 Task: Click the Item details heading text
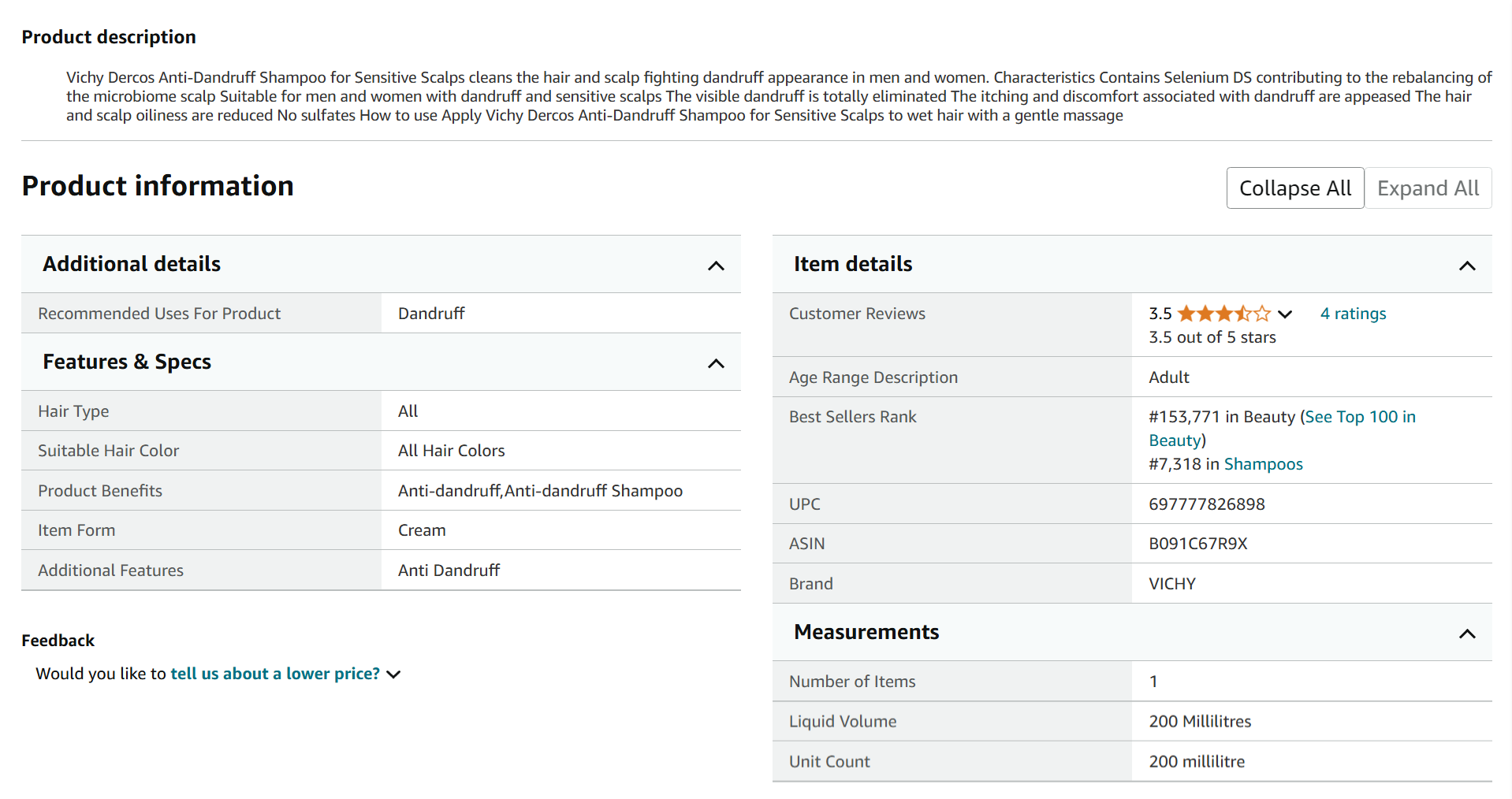852,264
